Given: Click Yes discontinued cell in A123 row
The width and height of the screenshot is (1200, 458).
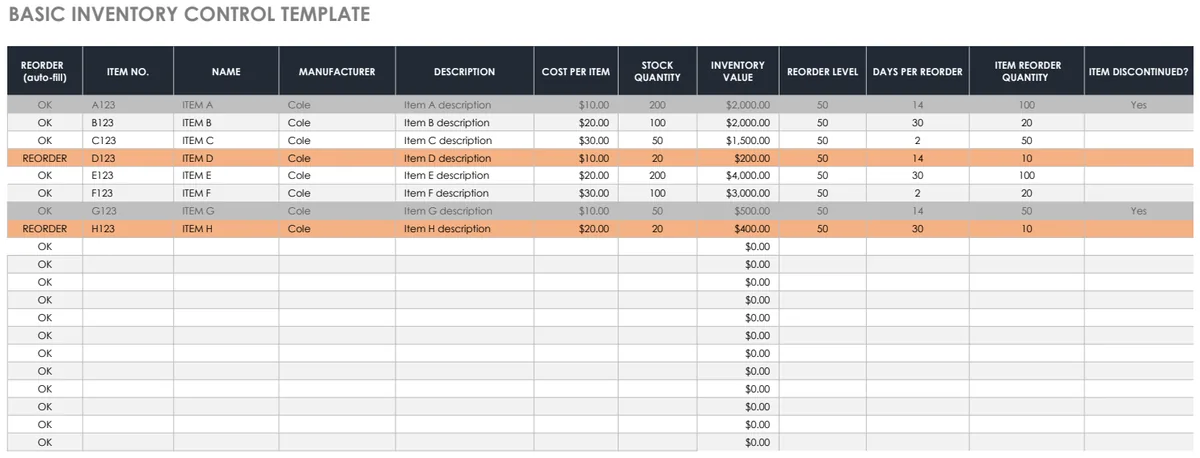Looking at the screenshot, I should (x=1138, y=104).
